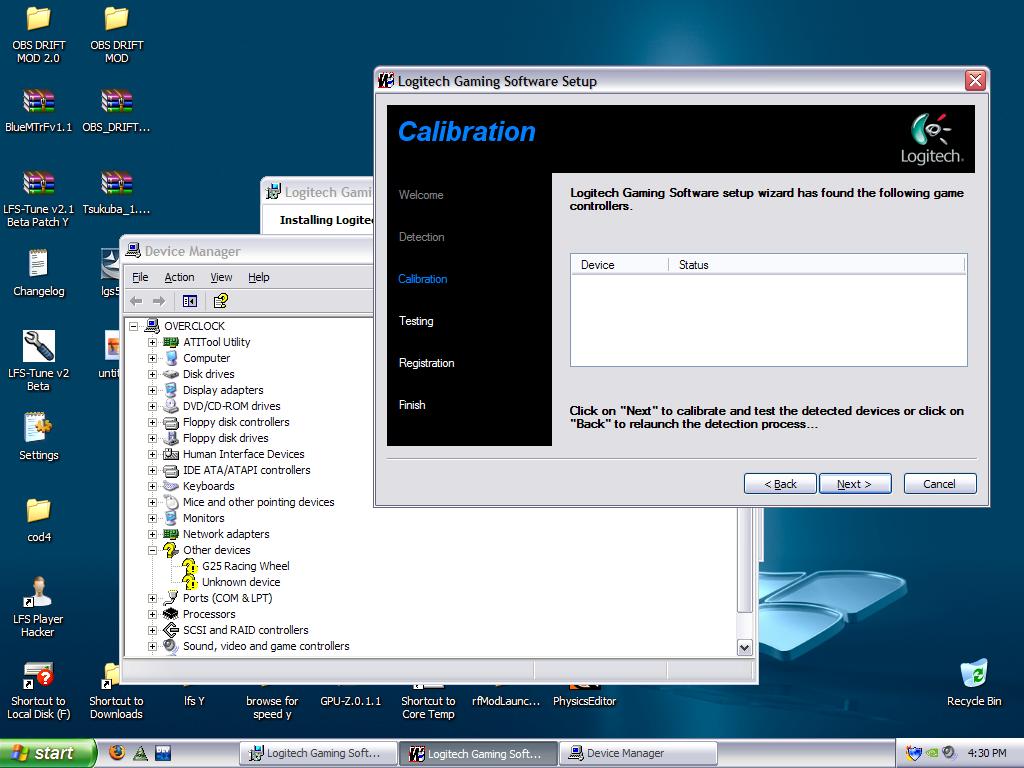1024x768 pixels.
Task: Expand the Keyboards node
Action: point(152,487)
